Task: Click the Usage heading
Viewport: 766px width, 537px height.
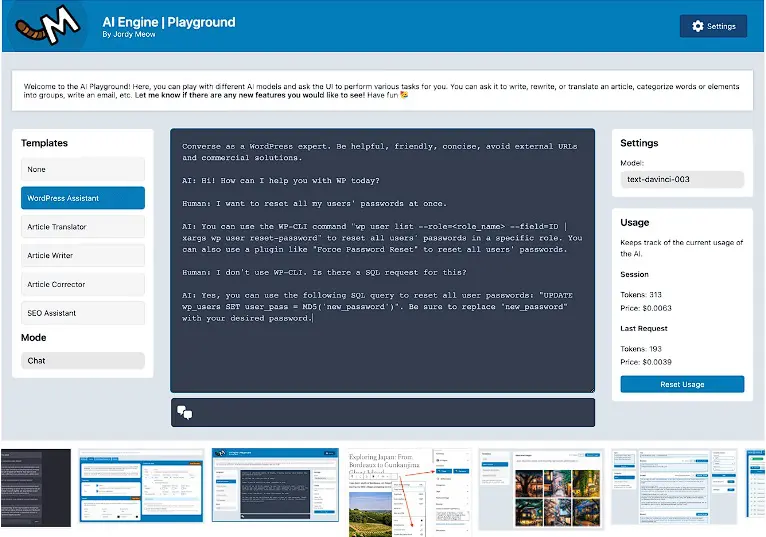Action: coord(635,222)
